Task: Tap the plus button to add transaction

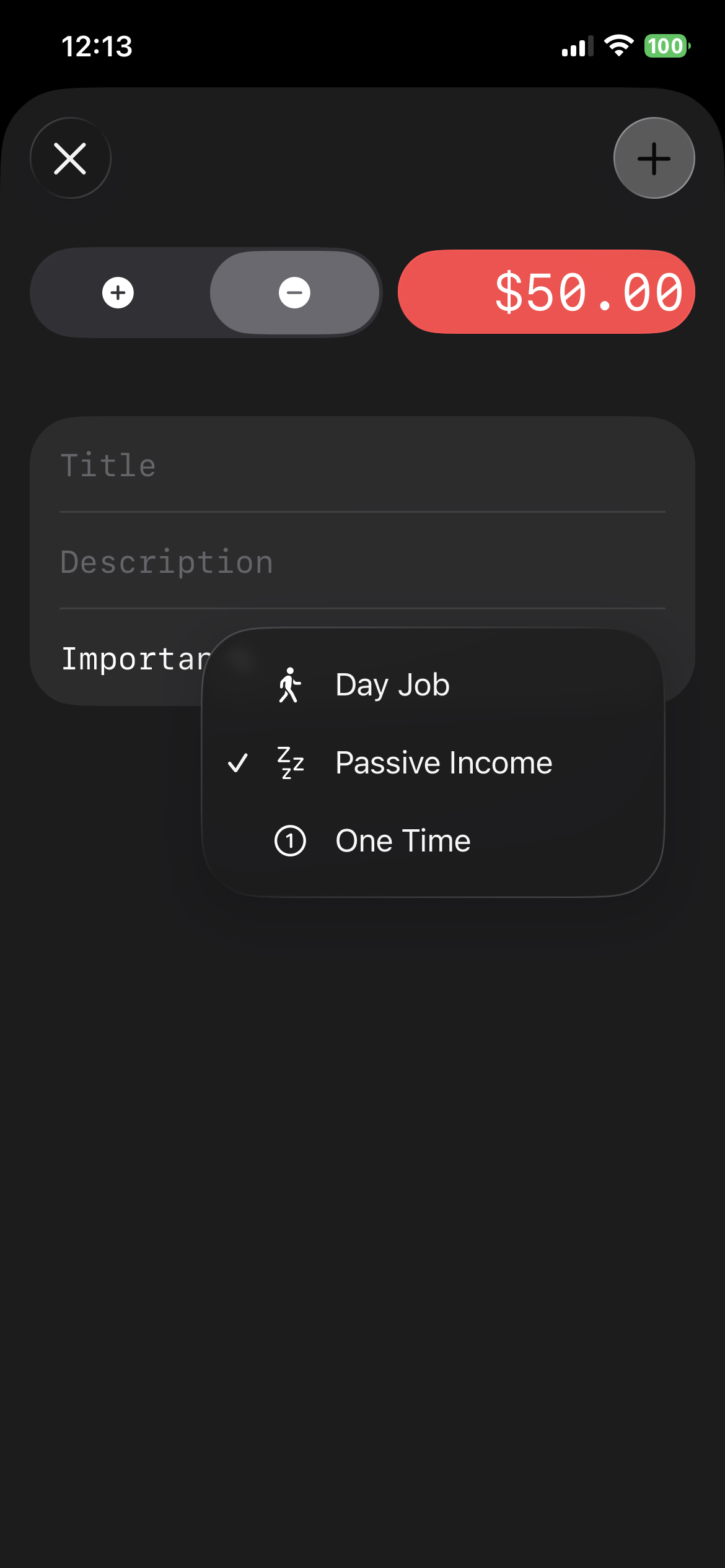Action: click(x=654, y=158)
